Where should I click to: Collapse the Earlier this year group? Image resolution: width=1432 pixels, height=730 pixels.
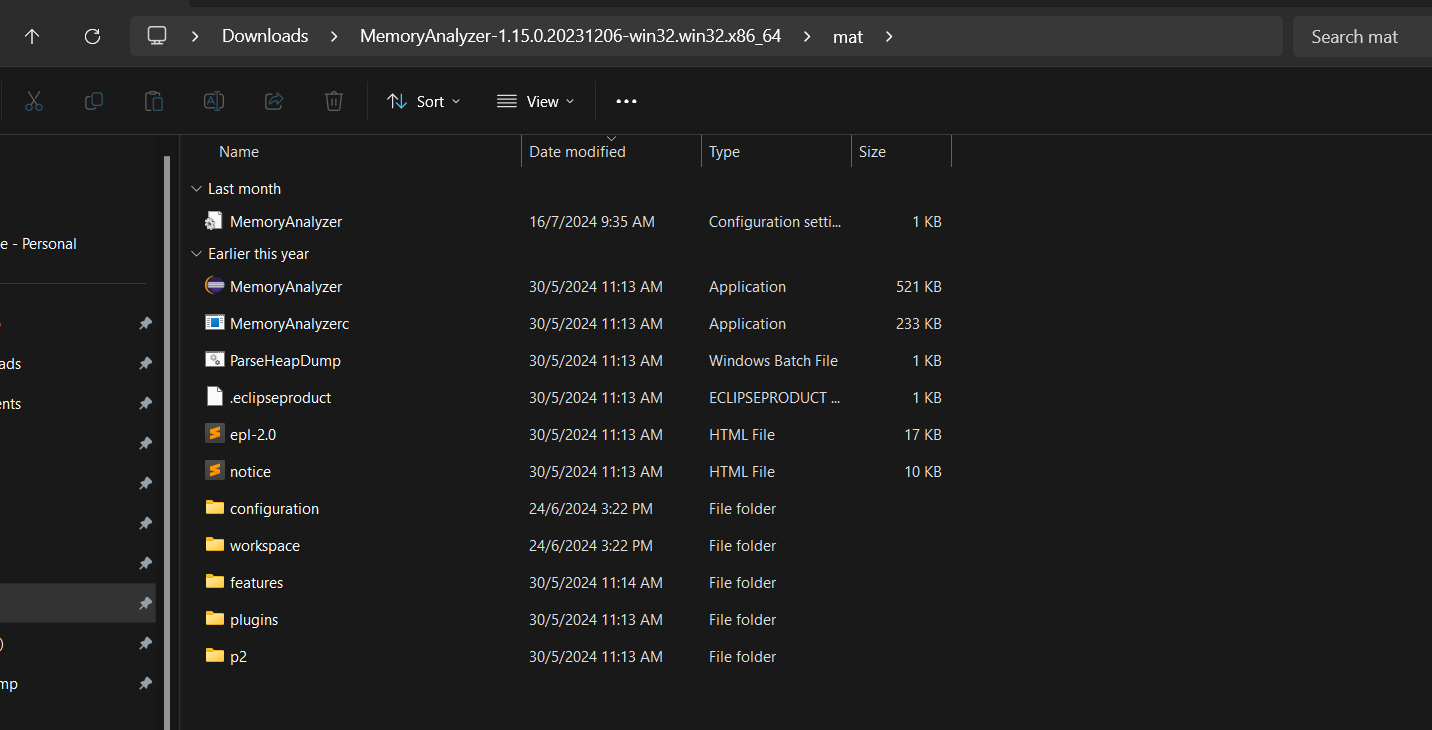[x=196, y=254]
